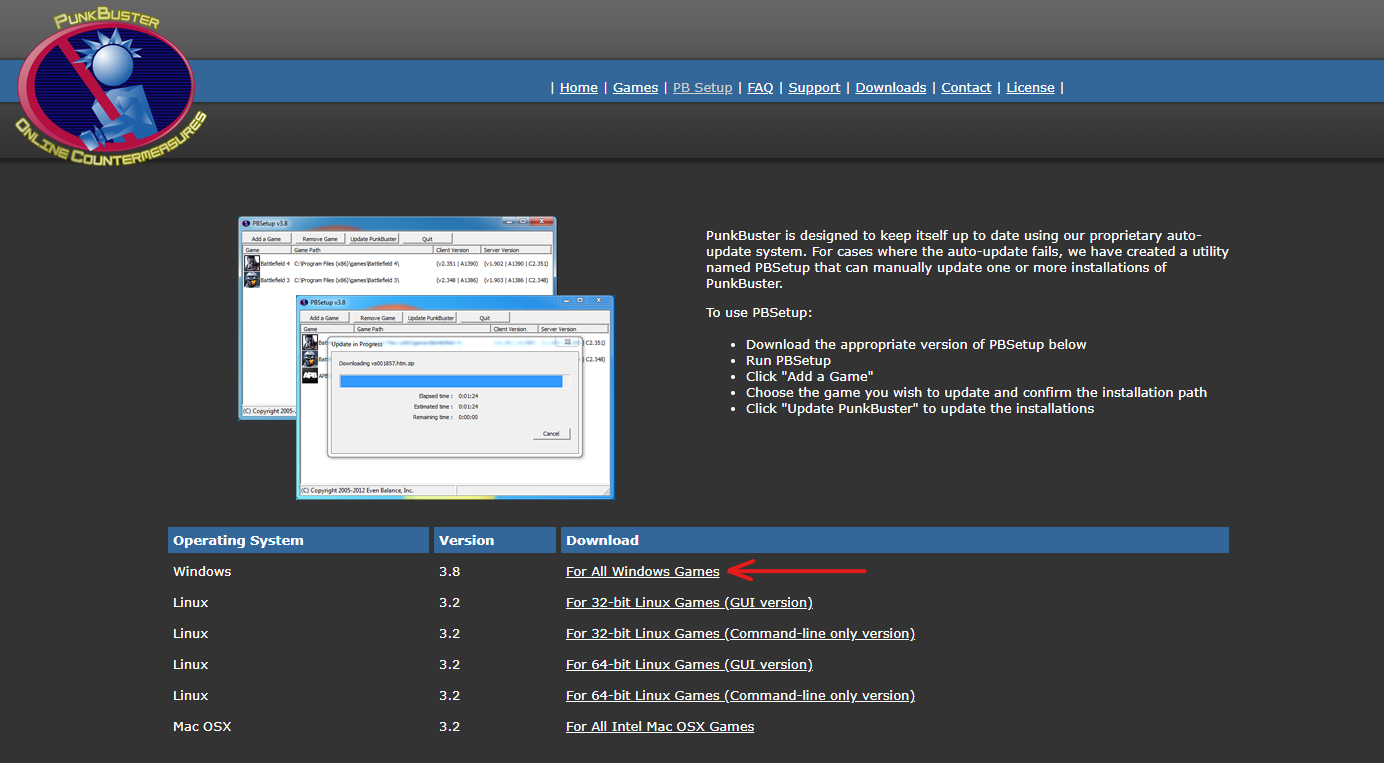Click the "Download the appropriate version" bullet

pyautogui.click(x=916, y=345)
